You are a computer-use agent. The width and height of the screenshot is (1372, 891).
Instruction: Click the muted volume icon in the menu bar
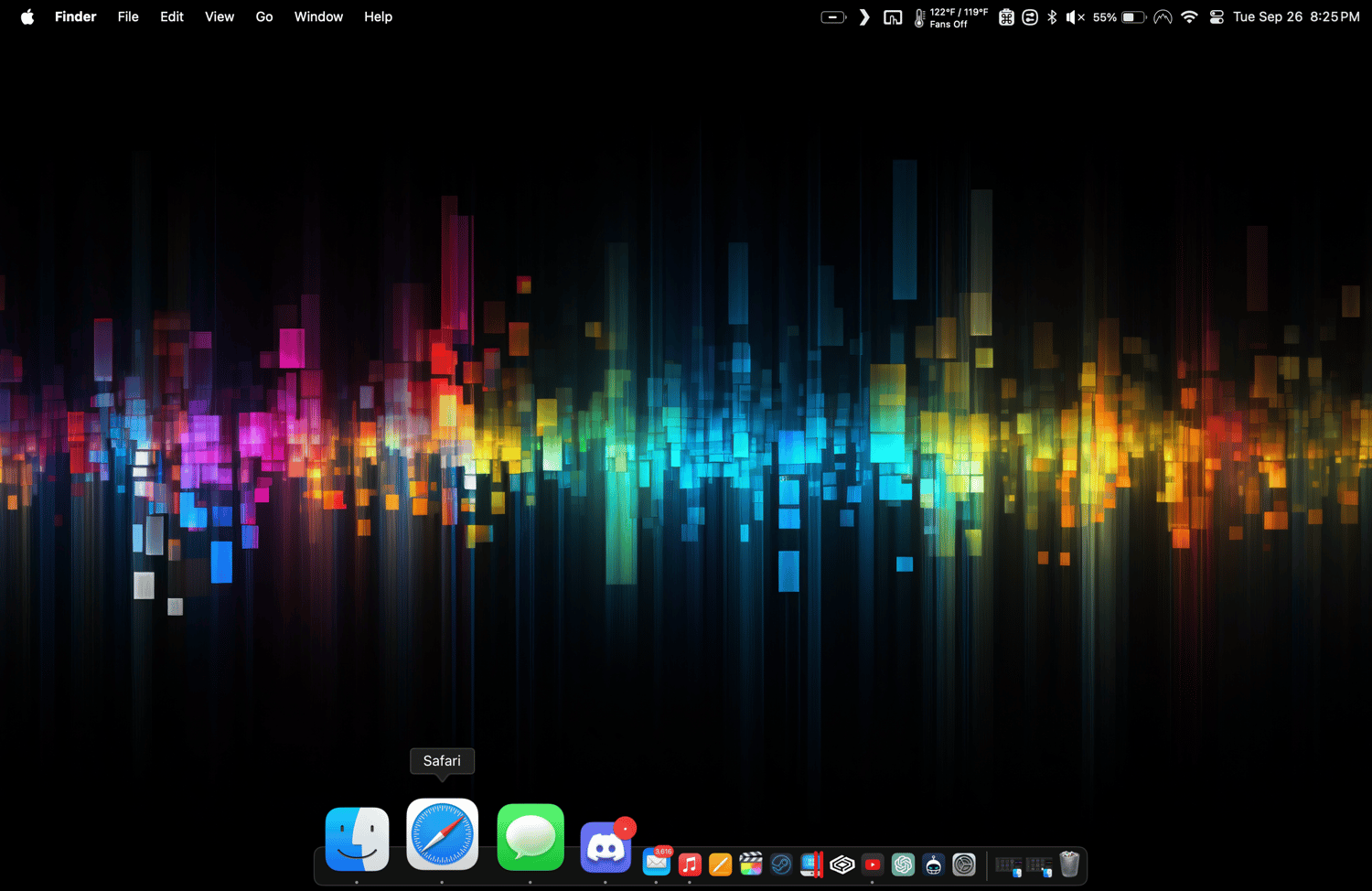coord(1075,16)
